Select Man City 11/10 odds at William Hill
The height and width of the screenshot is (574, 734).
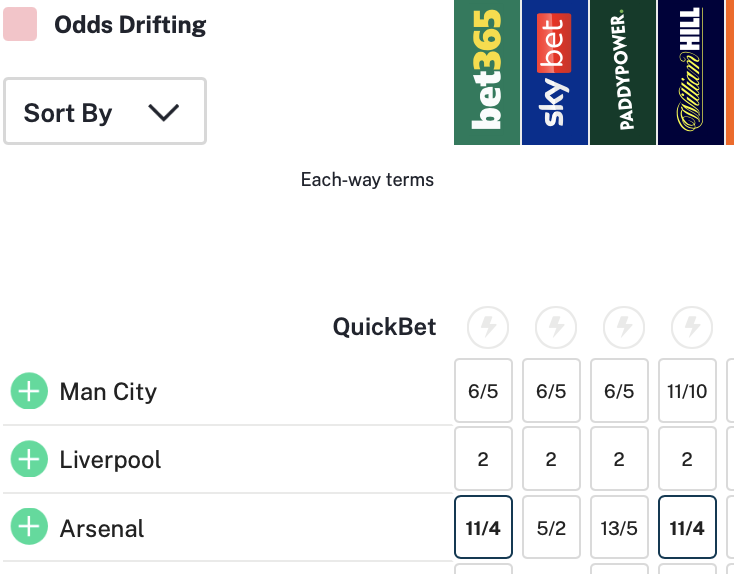[x=687, y=392]
